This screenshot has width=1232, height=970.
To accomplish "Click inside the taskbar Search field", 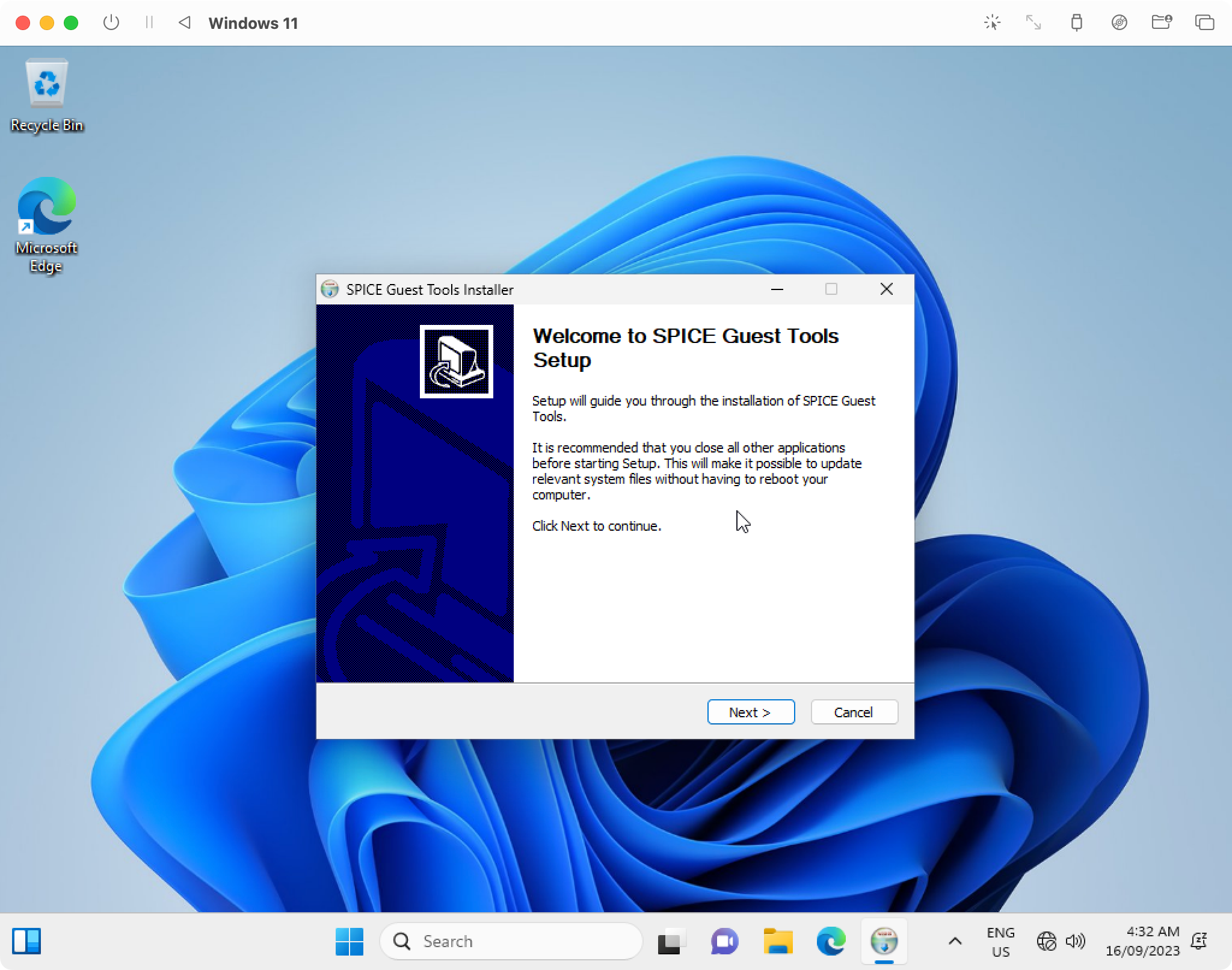I will click(x=511, y=941).
